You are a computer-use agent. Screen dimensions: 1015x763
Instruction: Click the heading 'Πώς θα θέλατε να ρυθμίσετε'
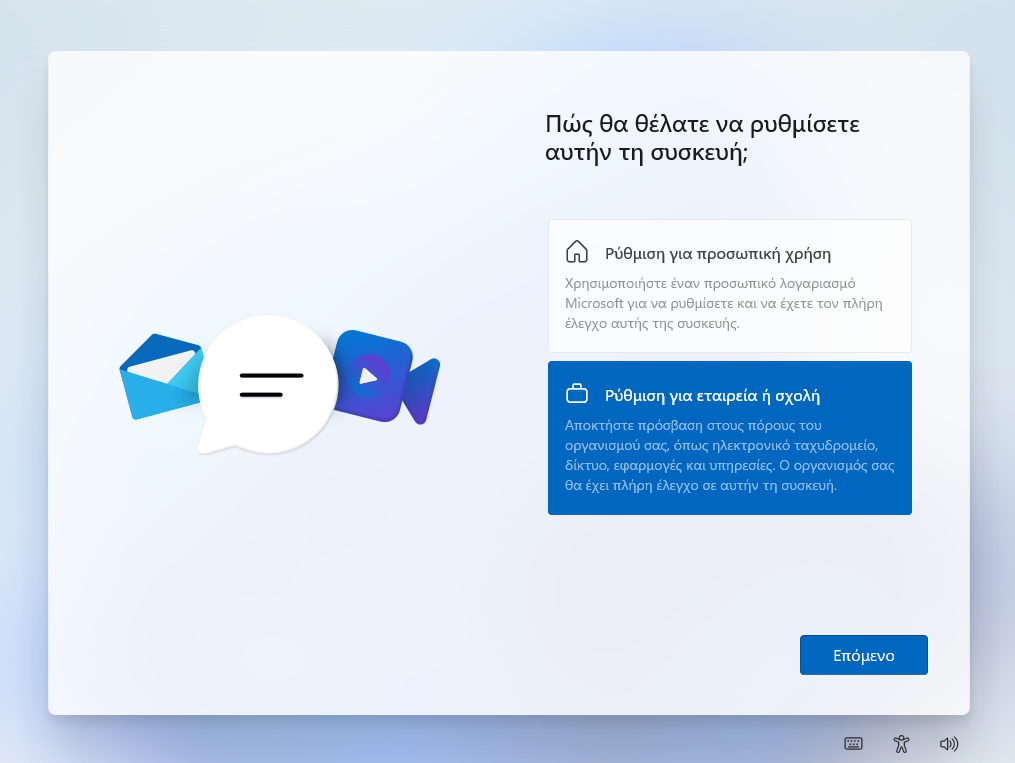click(702, 125)
